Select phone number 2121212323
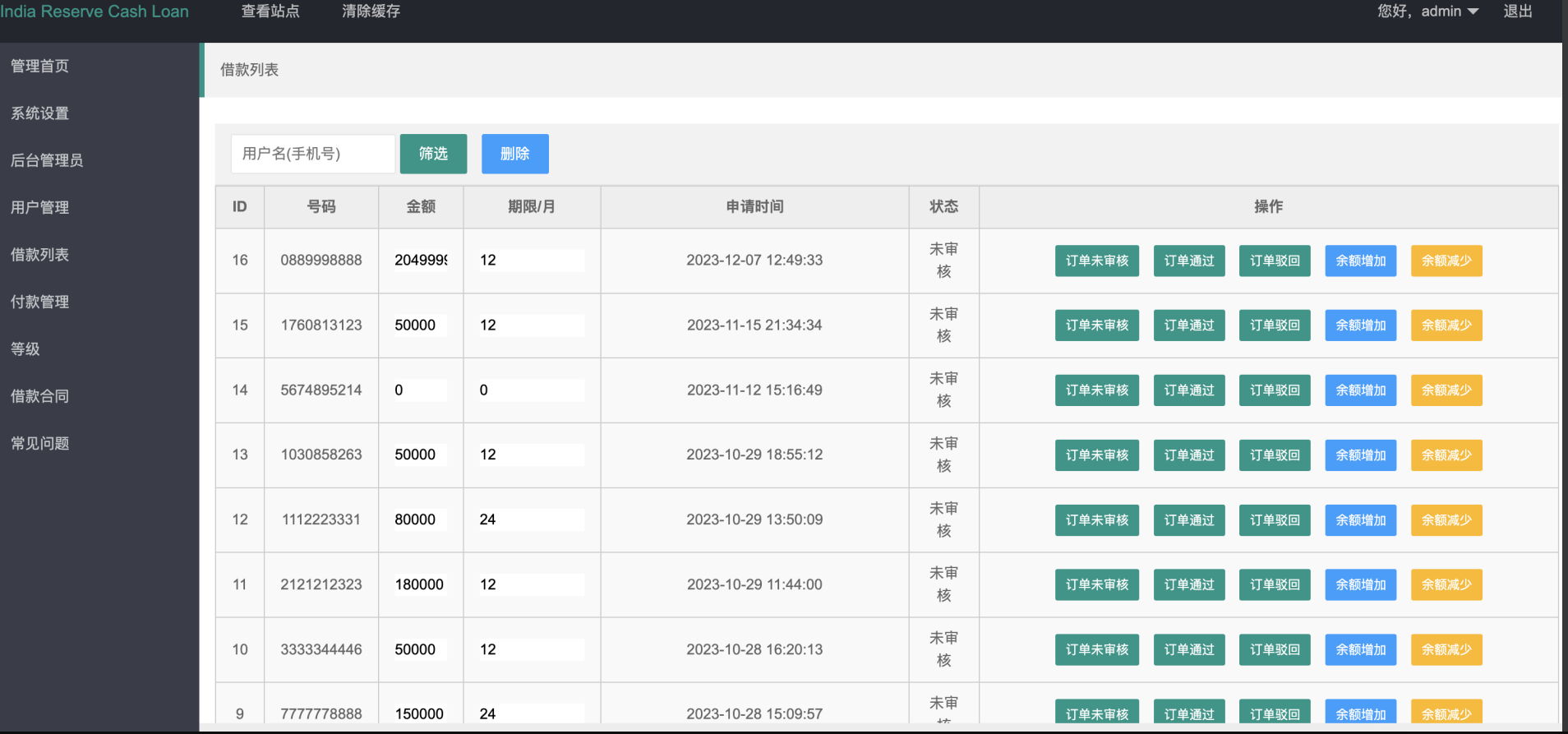The image size is (1568, 734). click(x=321, y=584)
